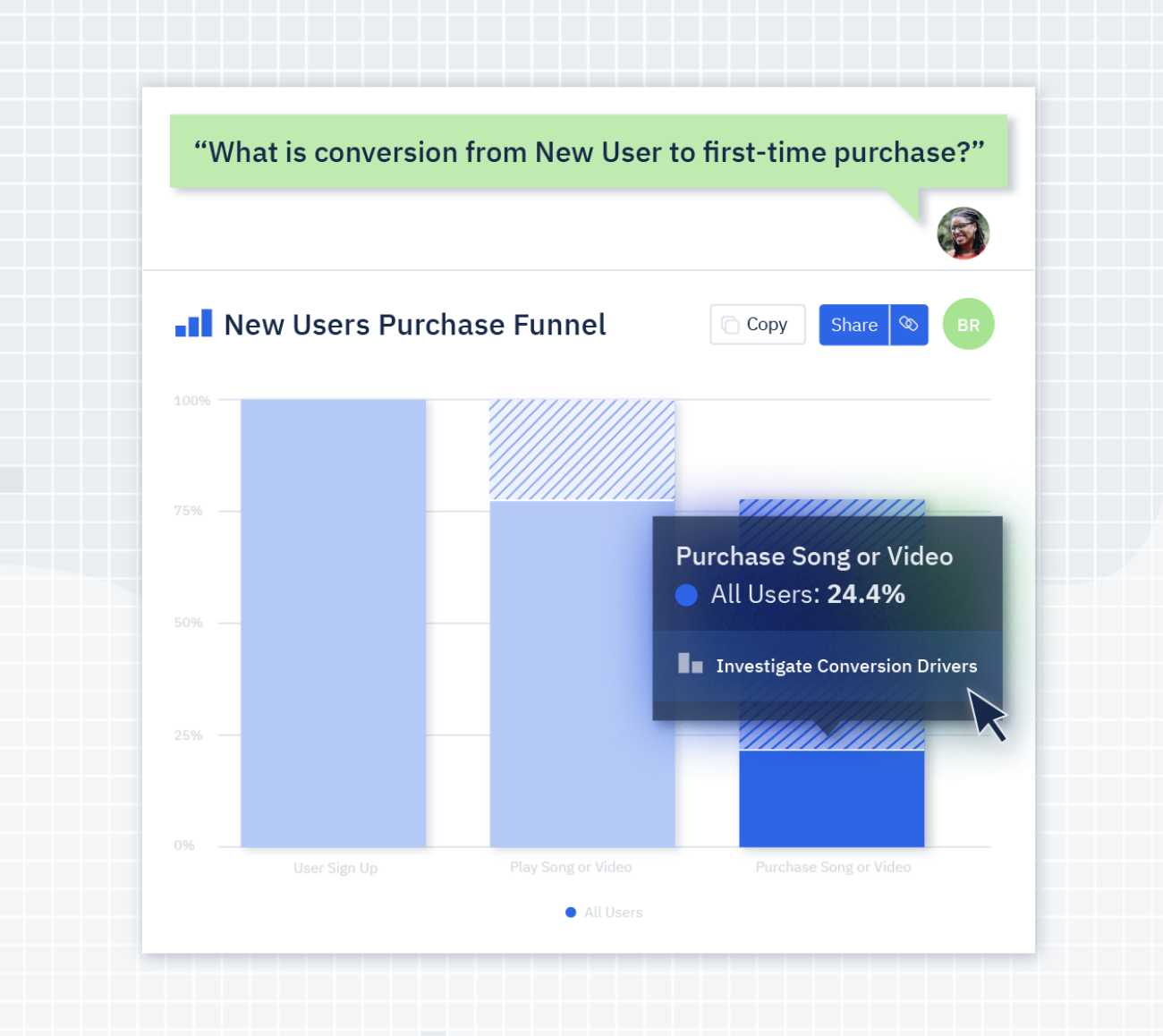Click the hatched drop-off above Play Song bar
Screen dimensions: 1163x1036
581,449
